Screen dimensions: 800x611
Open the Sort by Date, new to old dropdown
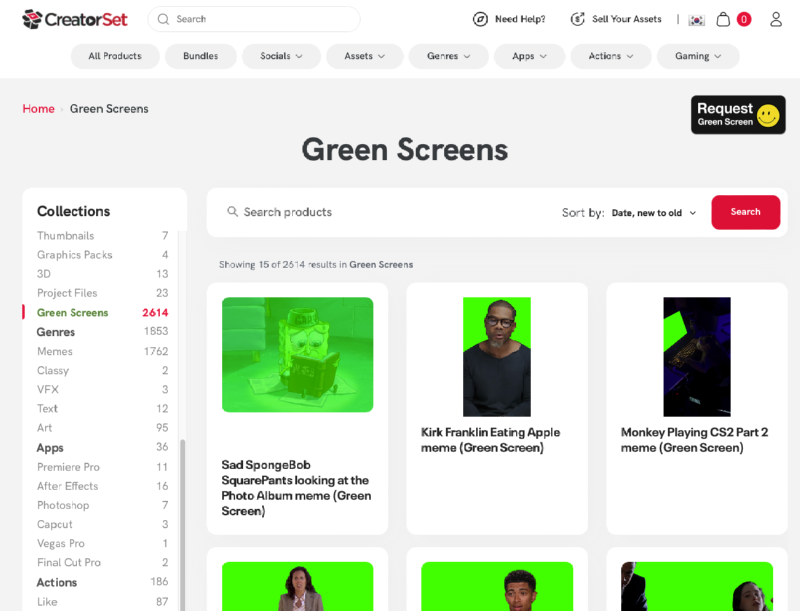[x=654, y=213]
